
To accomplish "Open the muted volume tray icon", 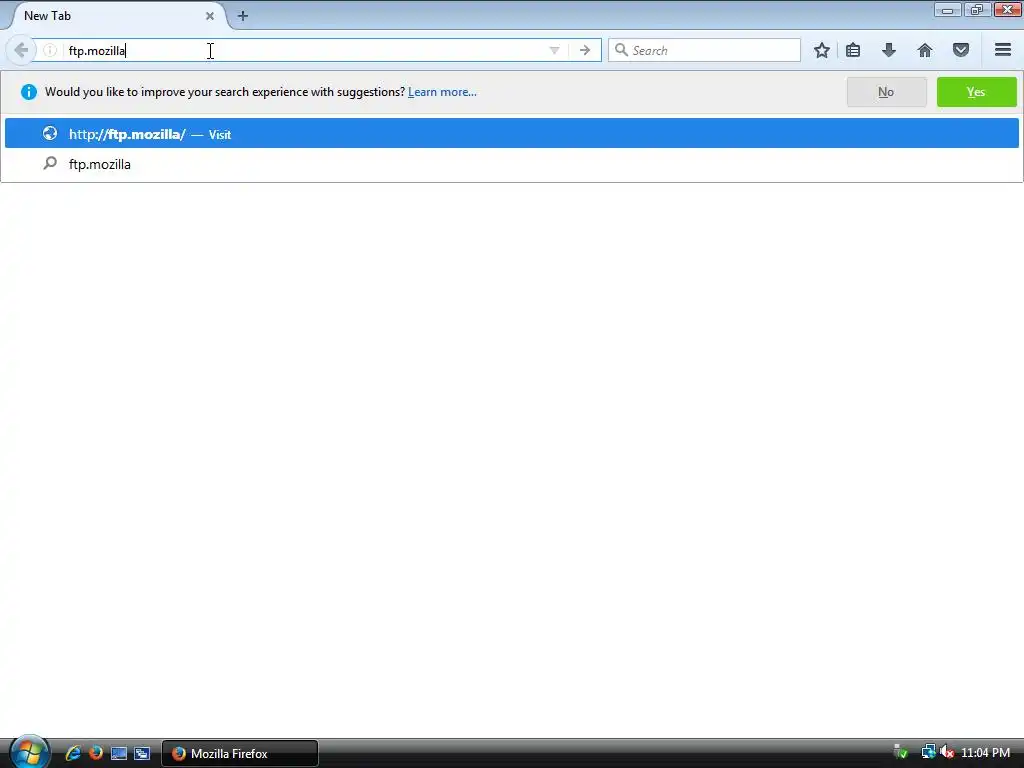I will [x=946, y=752].
